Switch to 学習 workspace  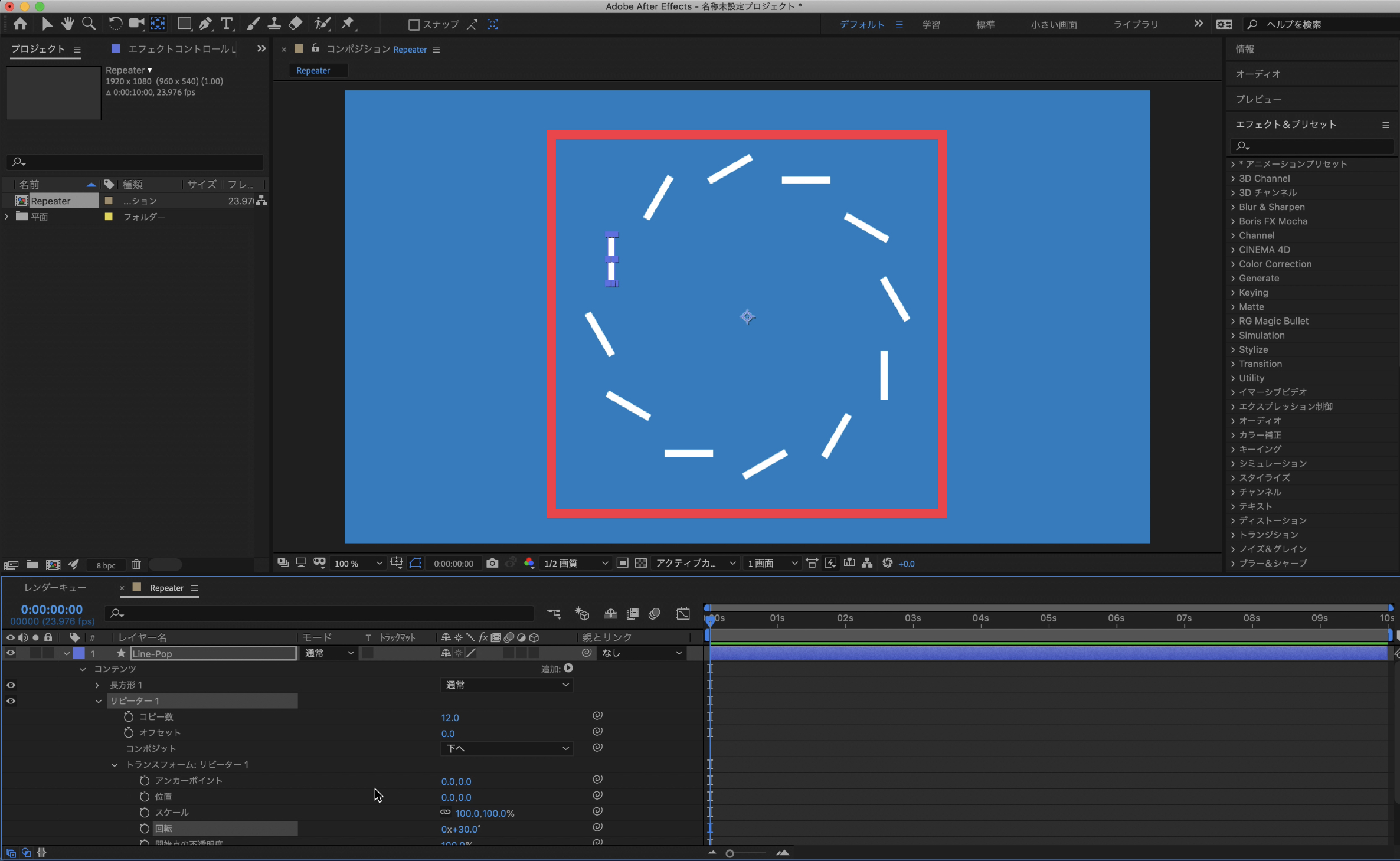pyautogui.click(x=931, y=25)
